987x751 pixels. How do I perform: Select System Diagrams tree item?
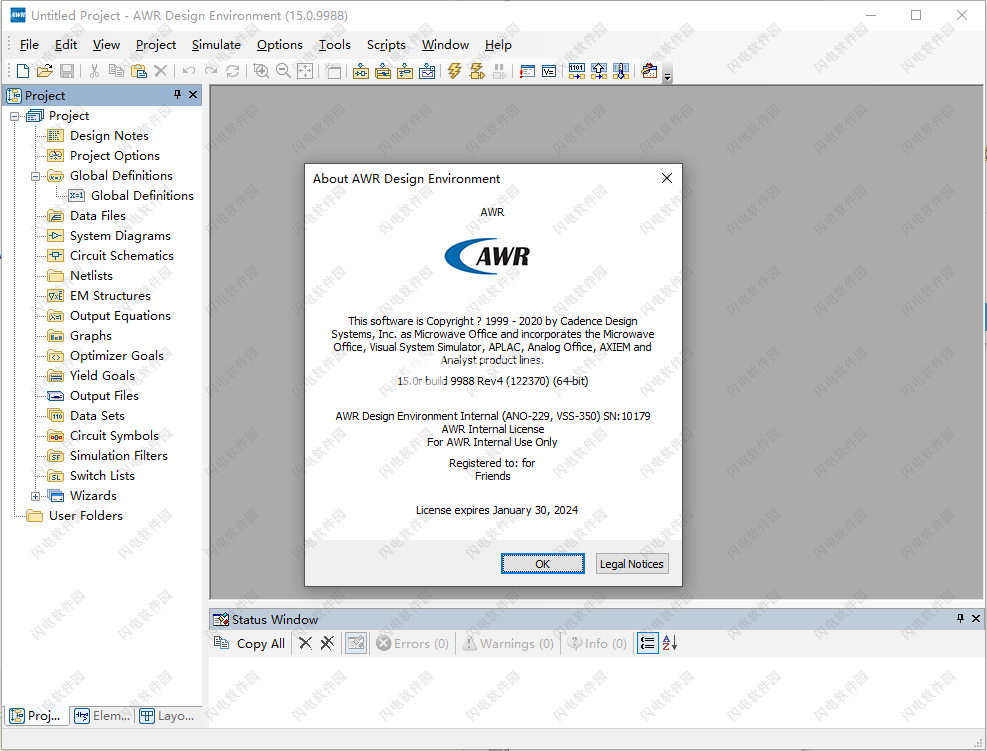point(120,236)
